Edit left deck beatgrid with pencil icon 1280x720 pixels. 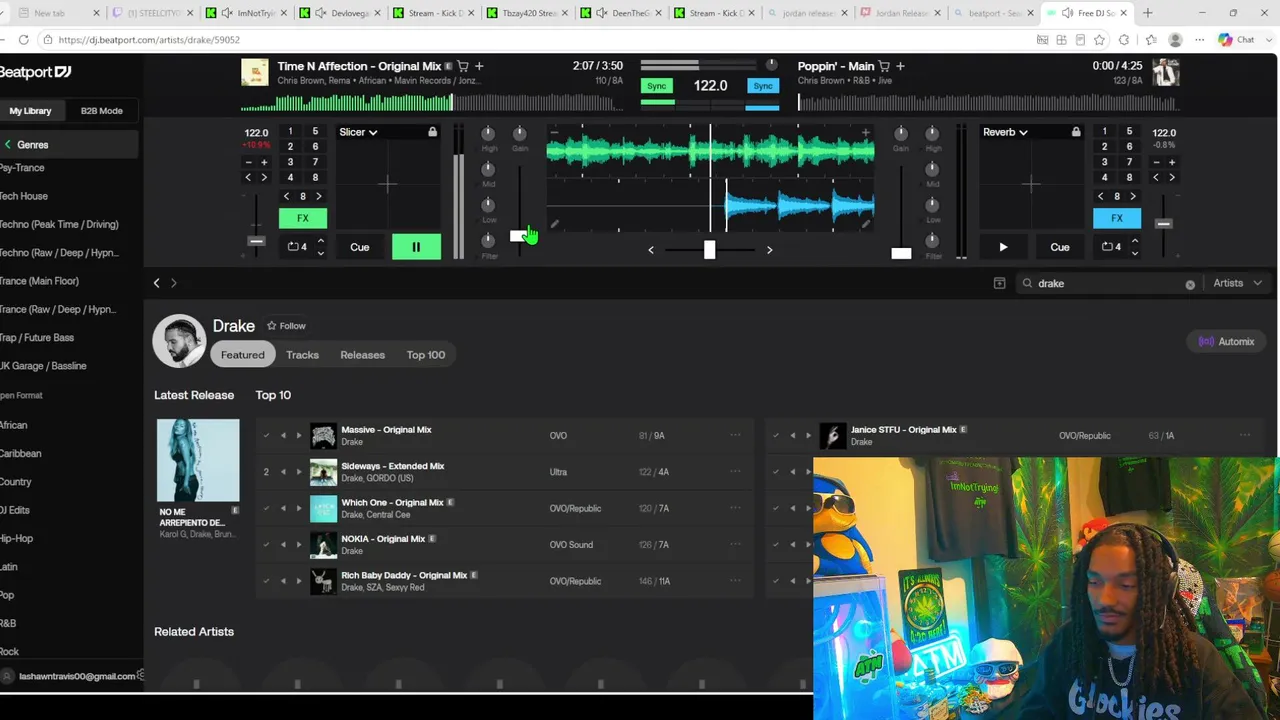pos(554,224)
